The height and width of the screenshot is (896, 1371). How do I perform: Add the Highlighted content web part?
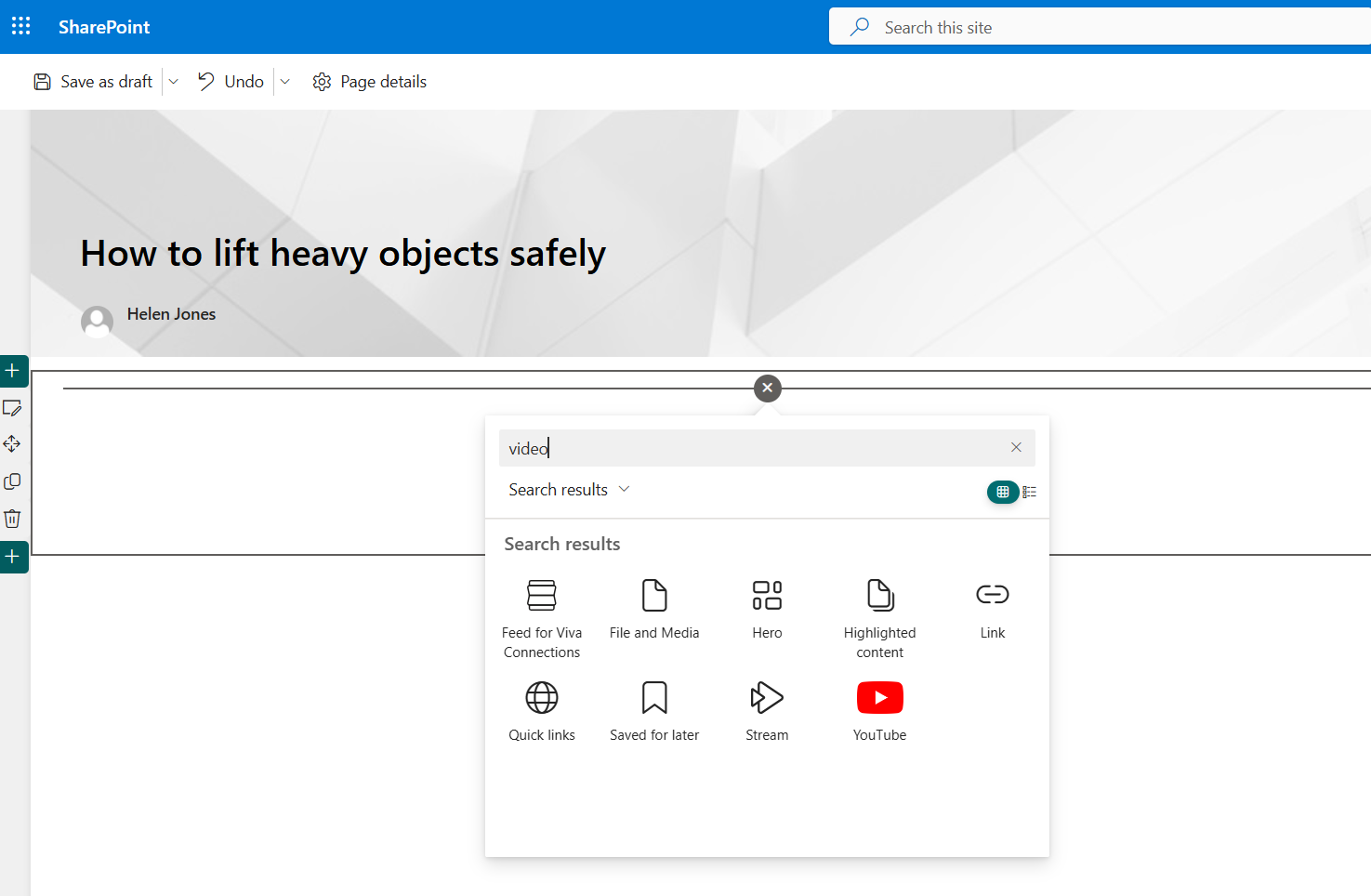click(879, 617)
